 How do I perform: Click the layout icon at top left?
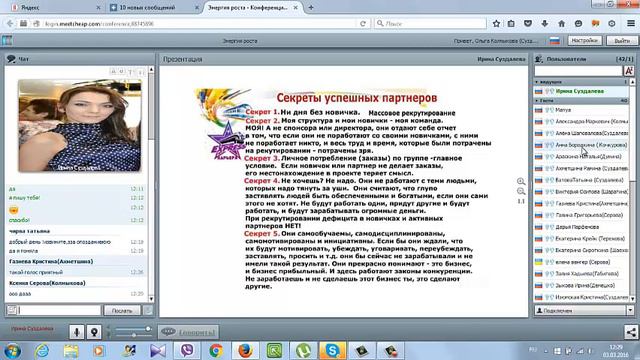(7, 40)
